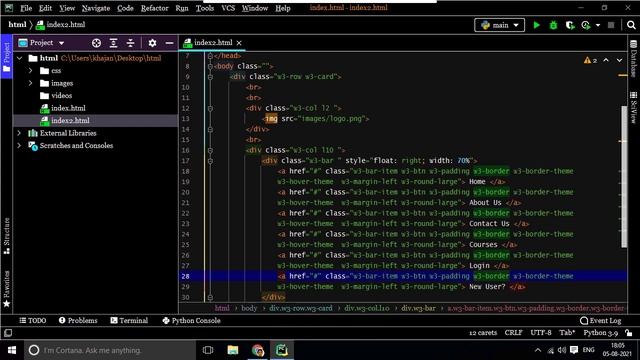The height and width of the screenshot is (360, 640).
Task: Click the tool windows quick access icon
Action: 8,333
